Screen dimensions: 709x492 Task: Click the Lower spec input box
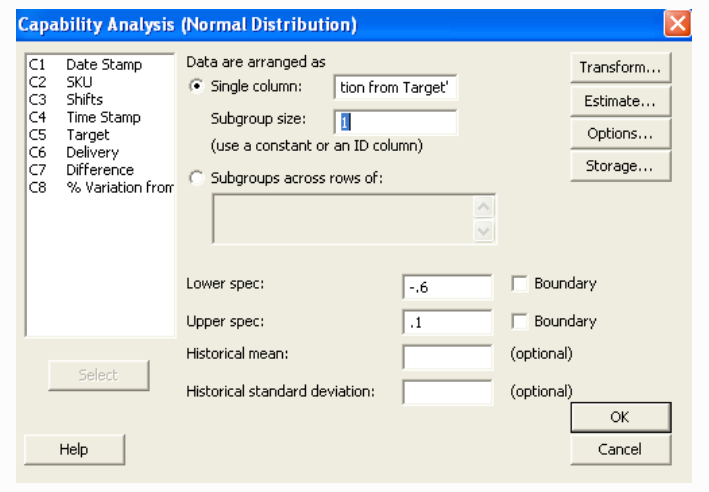[447, 288]
